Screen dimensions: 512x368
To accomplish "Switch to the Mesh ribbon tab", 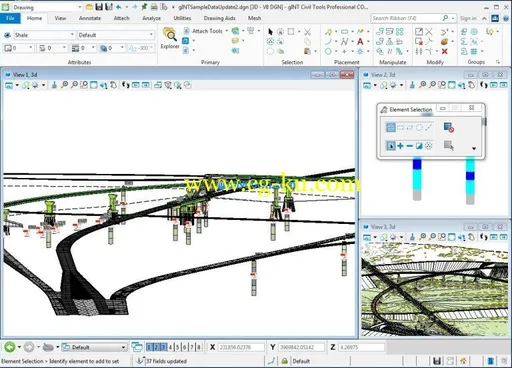I will (254, 18).
